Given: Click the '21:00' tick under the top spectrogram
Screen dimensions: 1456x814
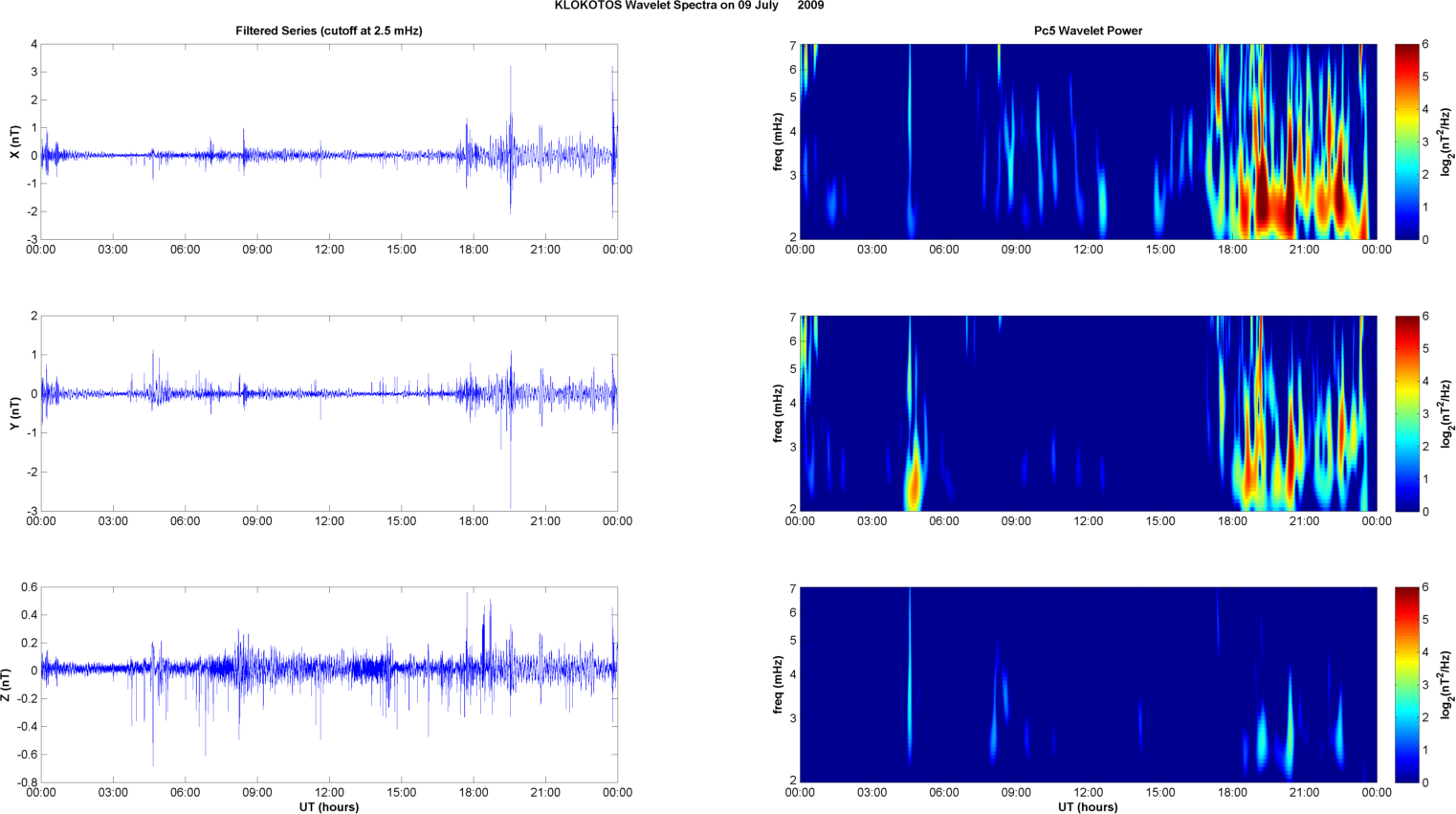Looking at the screenshot, I should pyautogui.click(x=1304, y=250).
